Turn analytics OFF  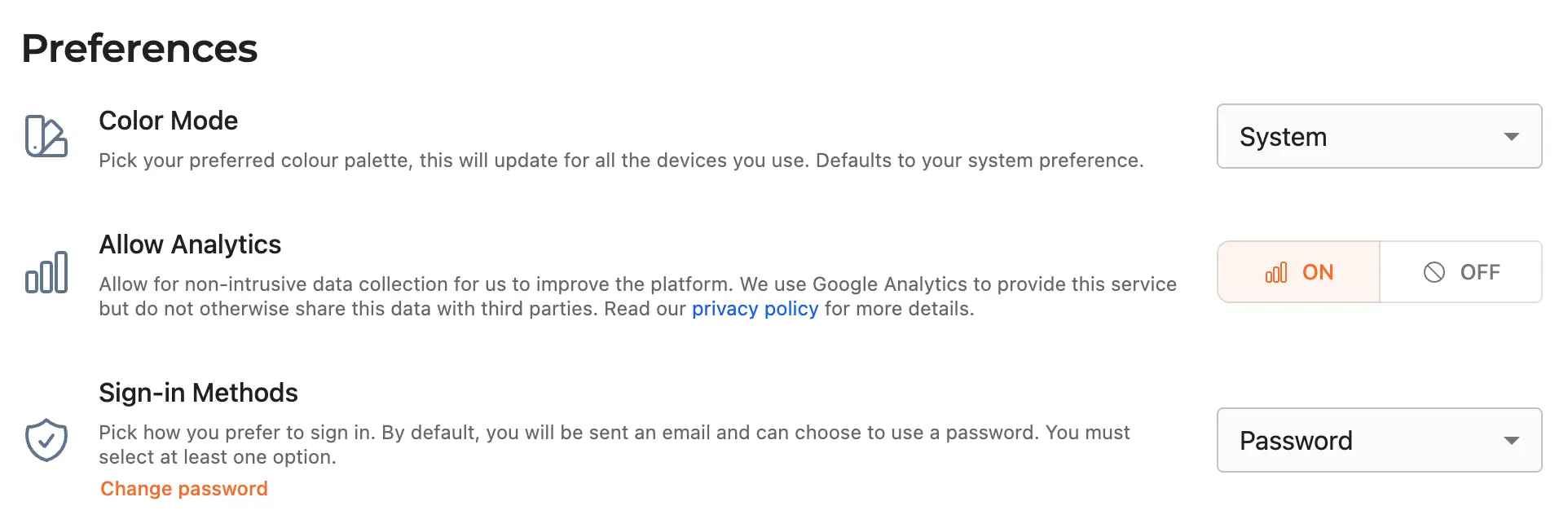point(1461,272)
